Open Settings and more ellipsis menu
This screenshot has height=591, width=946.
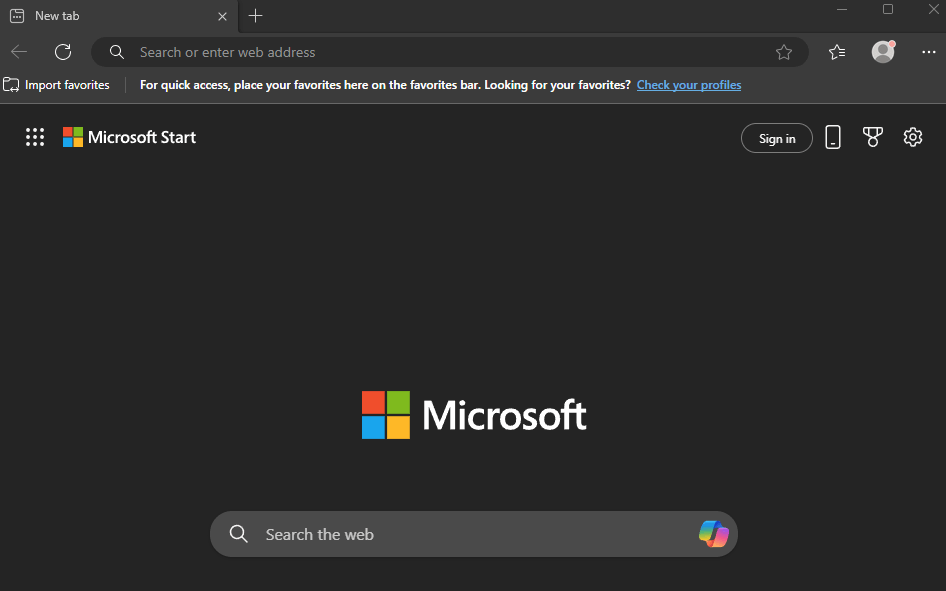pyautogui.click(x=929, y=52)
